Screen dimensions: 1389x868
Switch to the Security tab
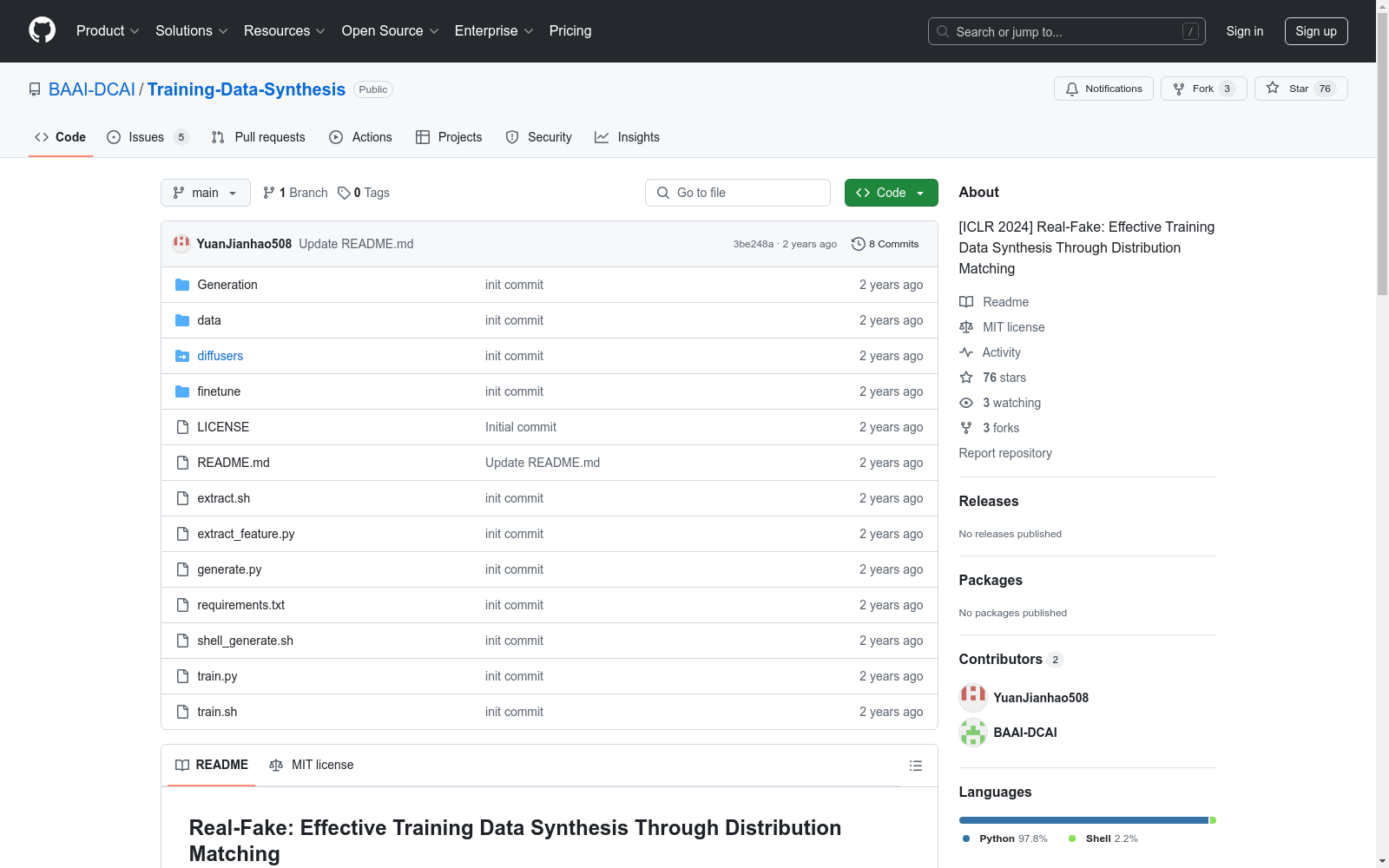pyautogui.click(x=539, y=137)
